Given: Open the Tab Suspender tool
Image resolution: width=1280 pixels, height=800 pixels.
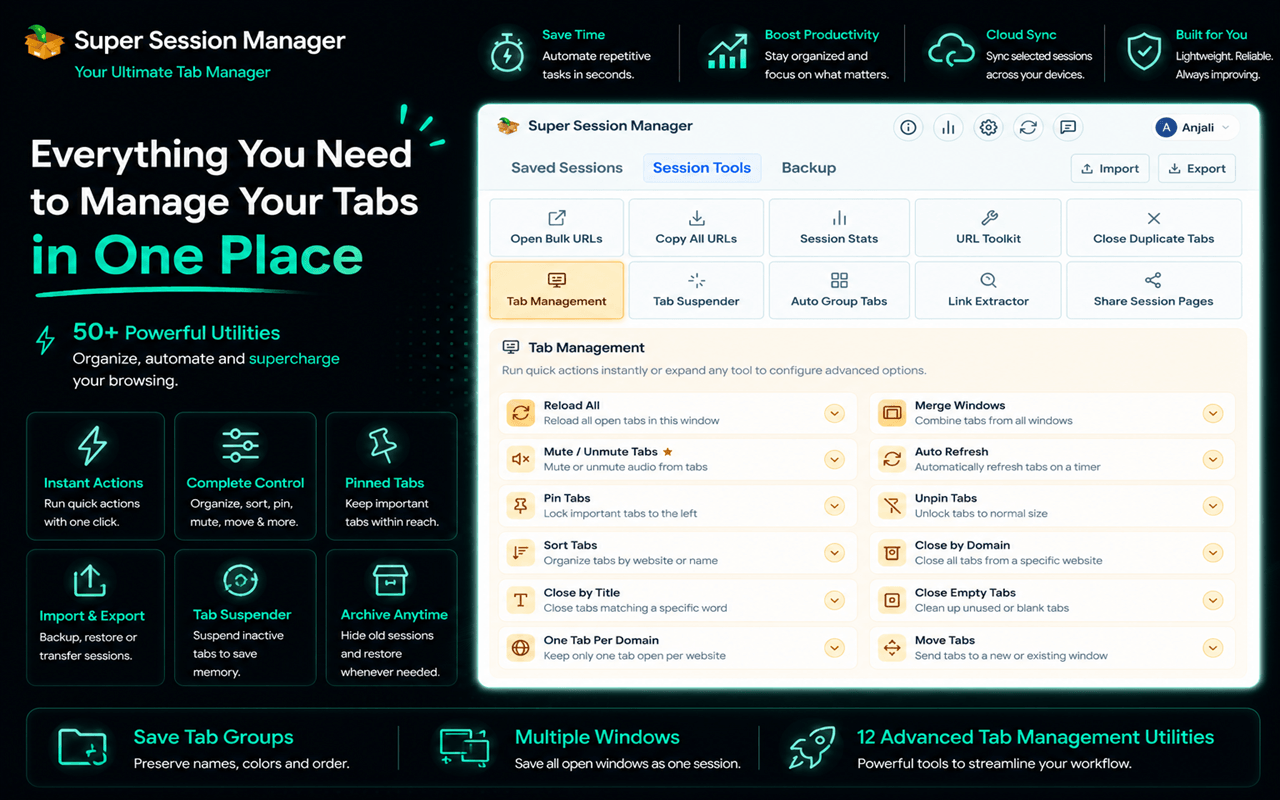Looking at the screenshot, I should click(x=696, y=290).
